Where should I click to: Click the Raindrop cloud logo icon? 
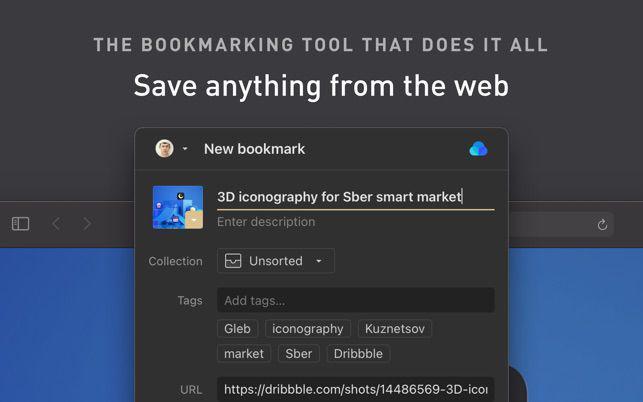pyautogui.click(x=478, y=149)
